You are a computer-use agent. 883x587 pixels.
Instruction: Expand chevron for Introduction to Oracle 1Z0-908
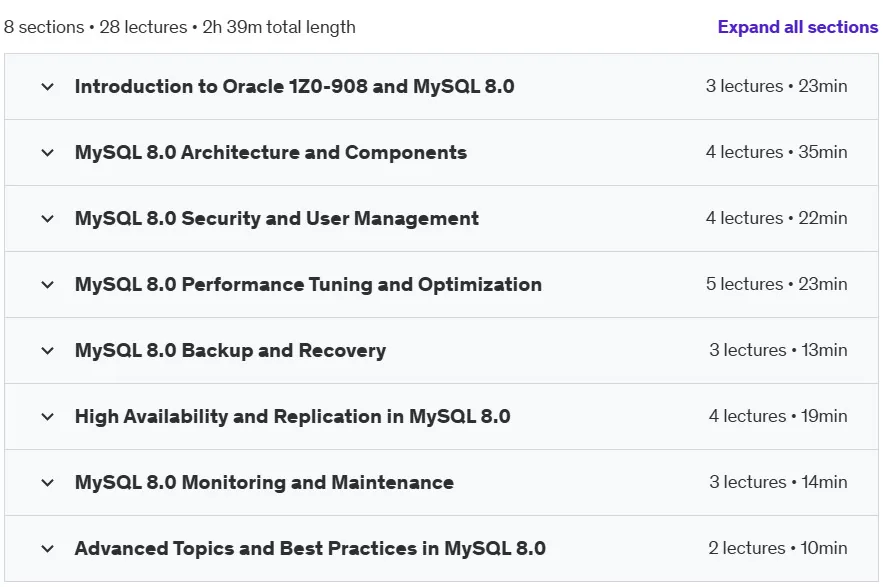48,87
